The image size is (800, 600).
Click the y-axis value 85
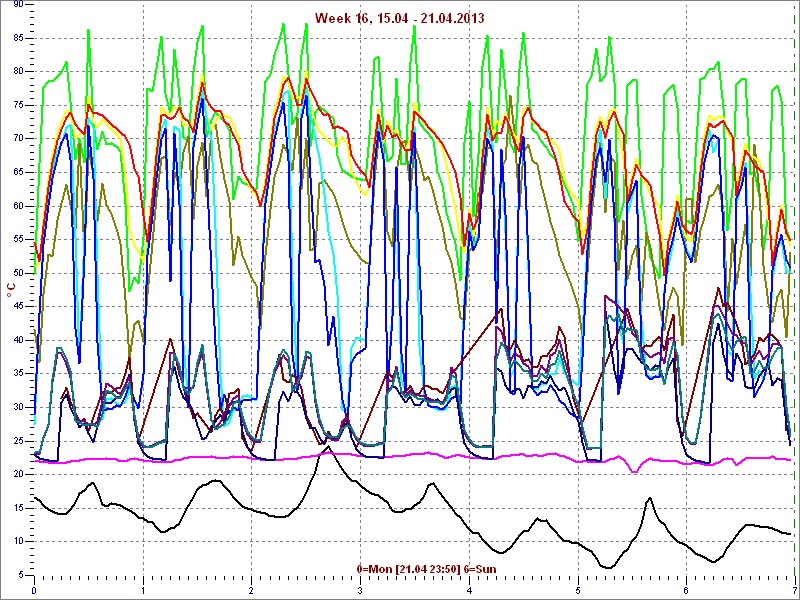pos(18,38)
